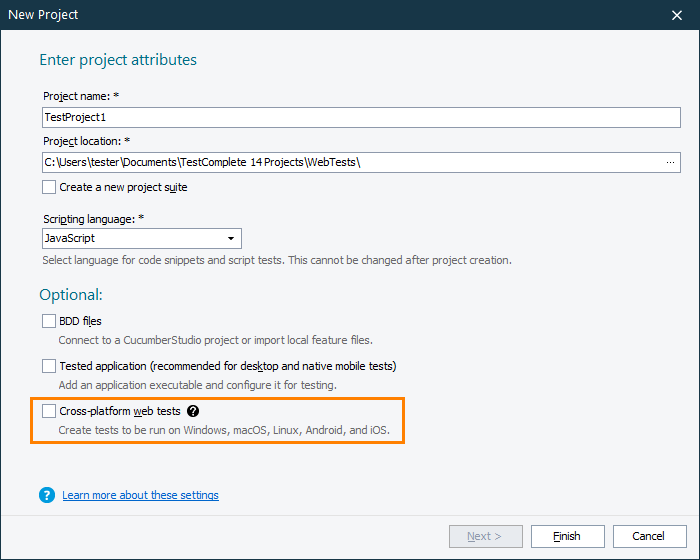
Task: Open the Scripting language JavaScript dropdown
Action: pos(141,238)
